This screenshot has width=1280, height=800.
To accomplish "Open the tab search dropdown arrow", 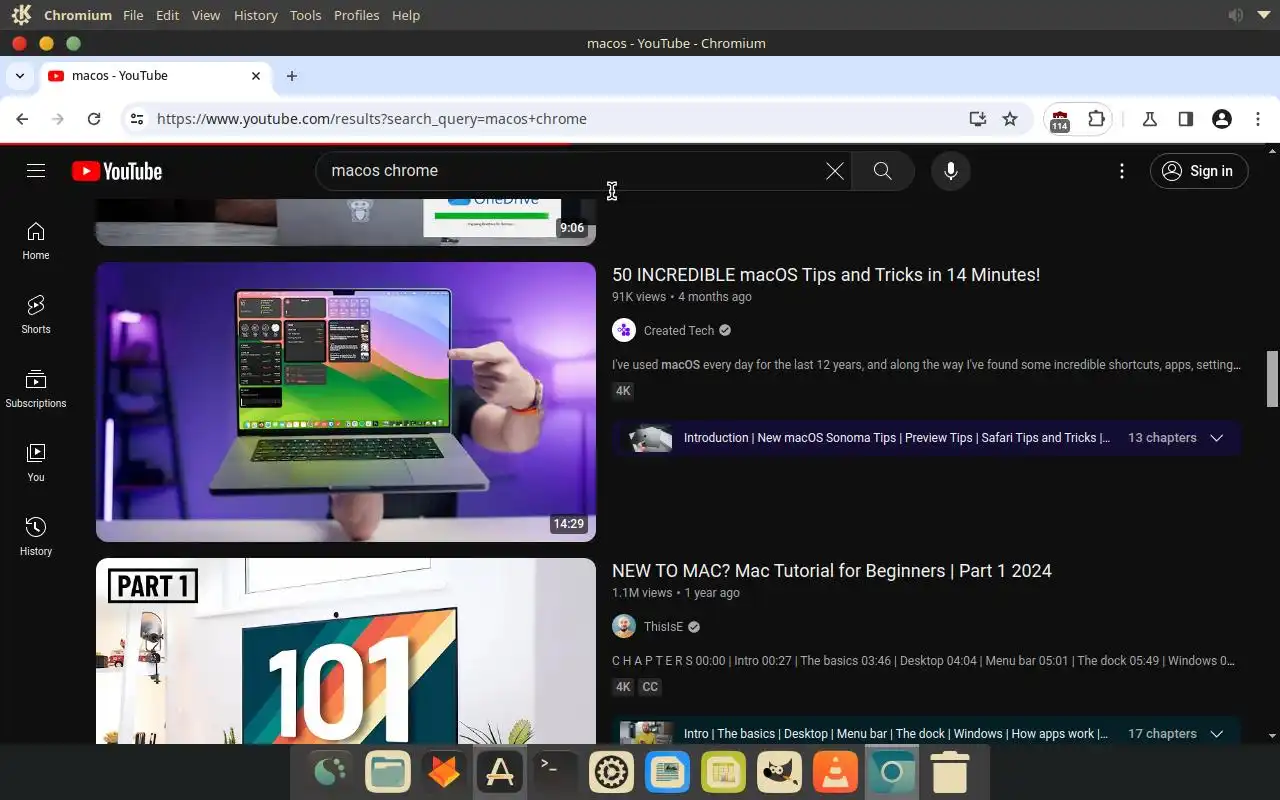I will click(x=20, y=76).
